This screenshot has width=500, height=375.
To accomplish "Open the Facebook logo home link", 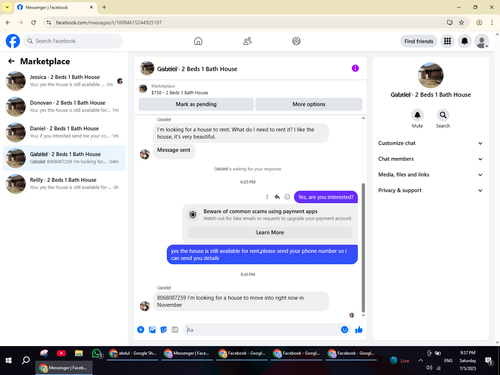I will (13, 41).
